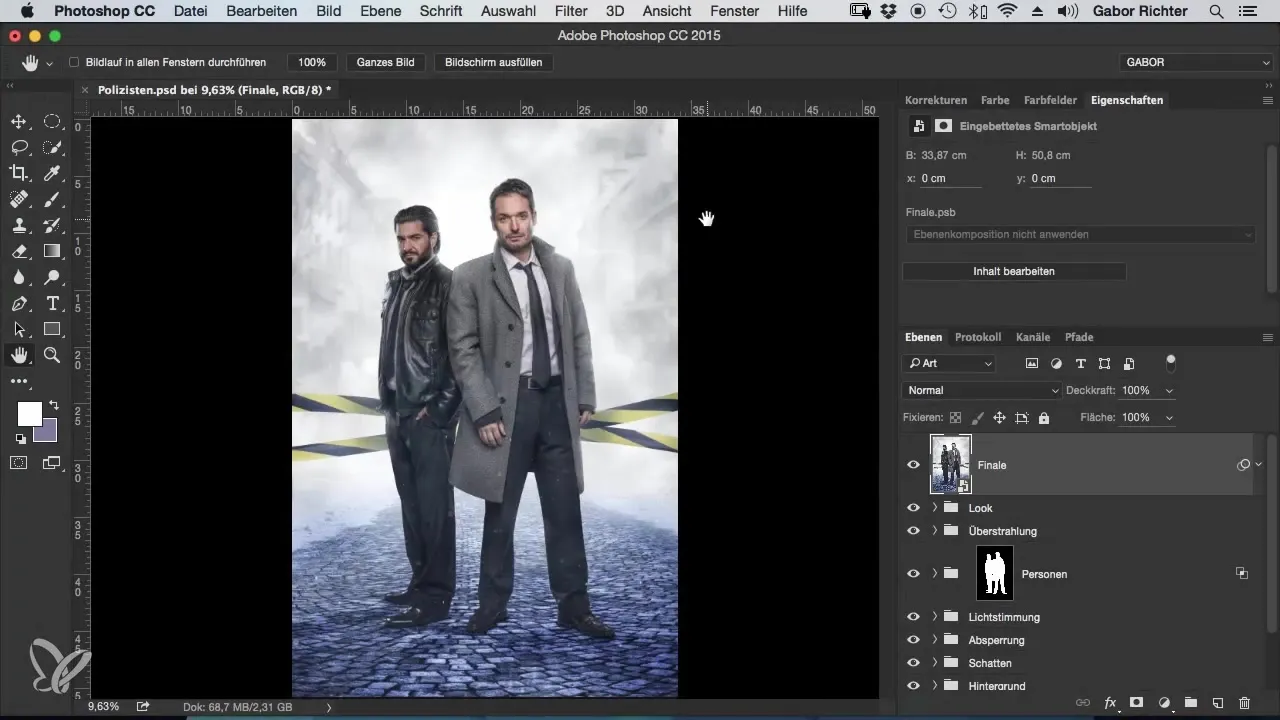Viewport: 1280px width, 720px height.
Task: Hide the Lichtstimmung group
Action: coord(913,617)
